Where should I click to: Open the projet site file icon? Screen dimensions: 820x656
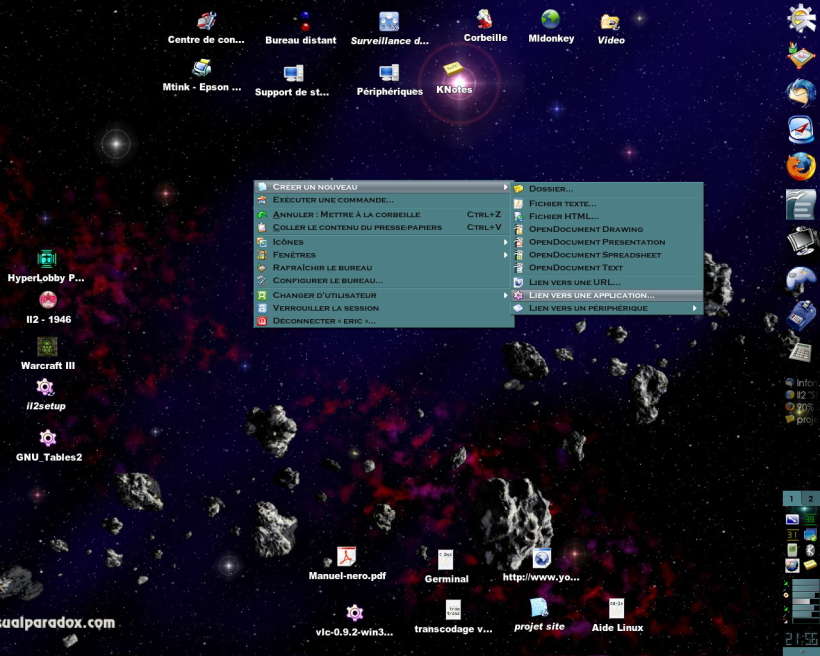point(538,608)
